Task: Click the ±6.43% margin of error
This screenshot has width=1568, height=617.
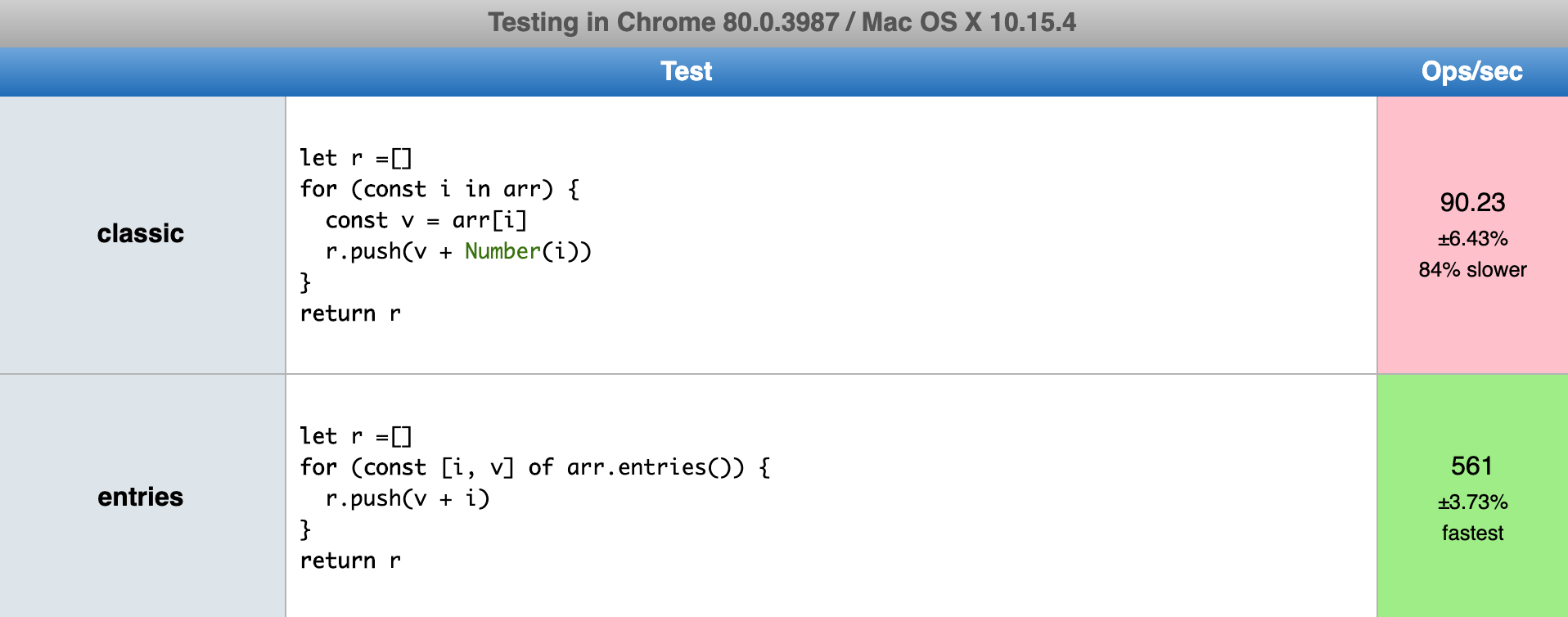Action: click(x=1472, y=239)
